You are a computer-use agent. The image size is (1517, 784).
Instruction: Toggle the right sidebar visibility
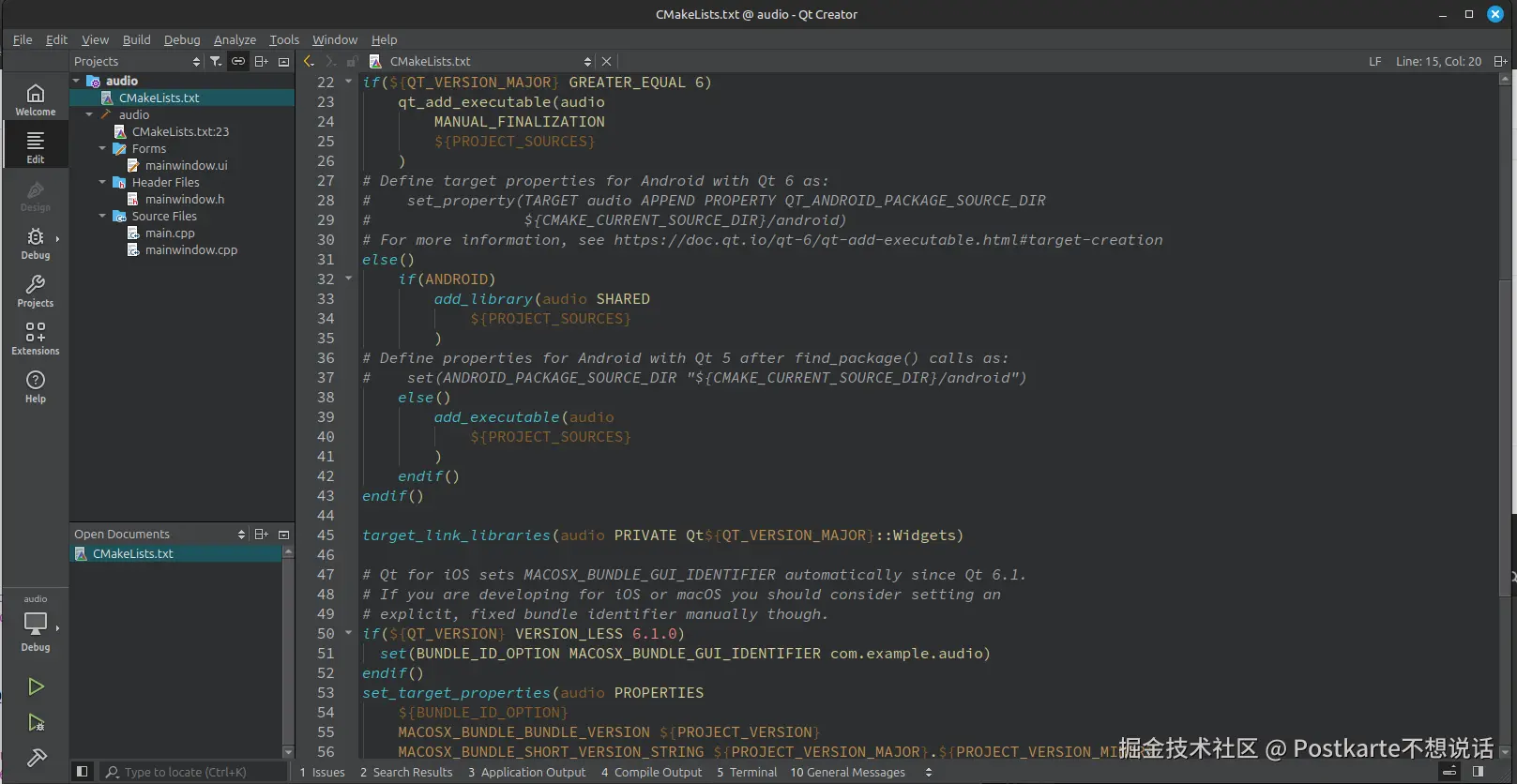point(1479,772)
